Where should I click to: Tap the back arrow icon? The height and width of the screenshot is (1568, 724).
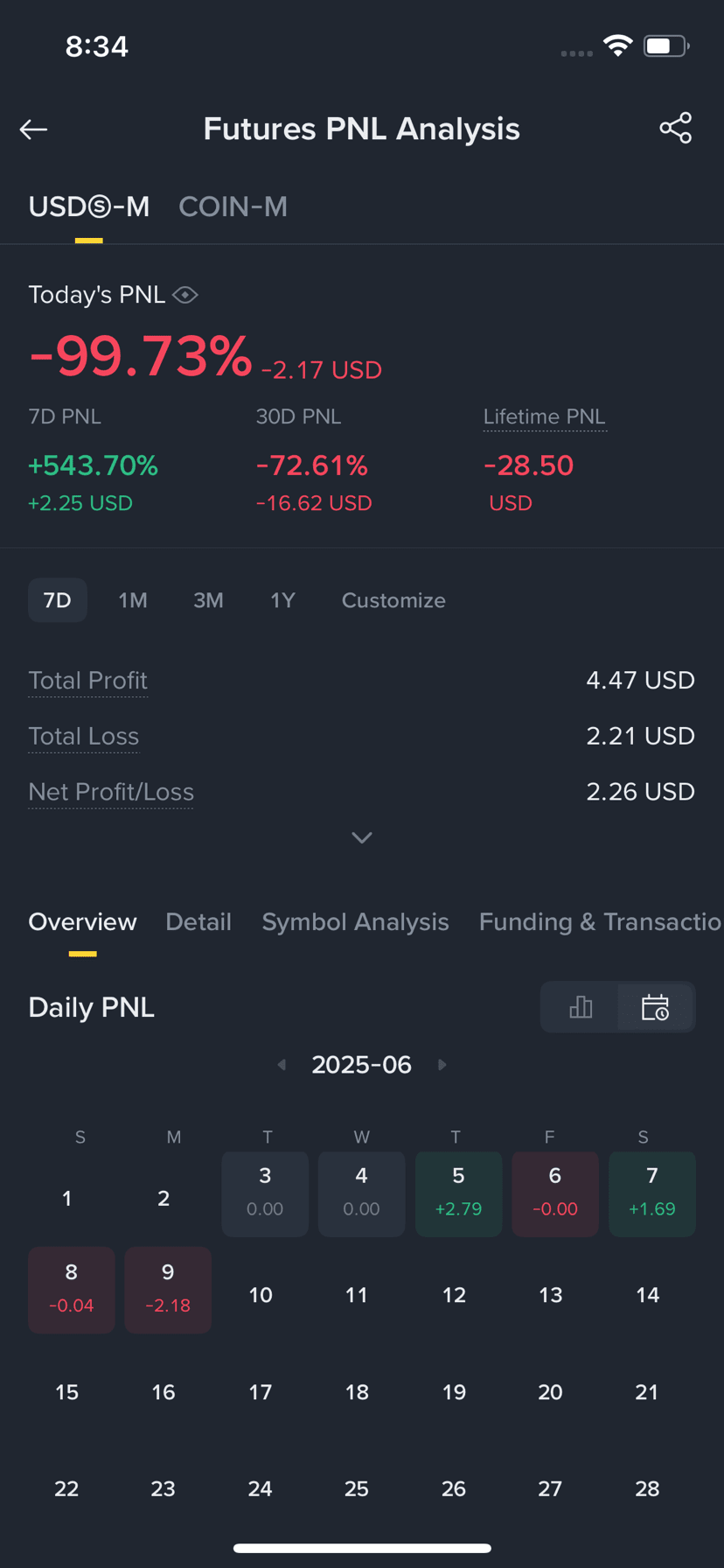pos(33,129)
